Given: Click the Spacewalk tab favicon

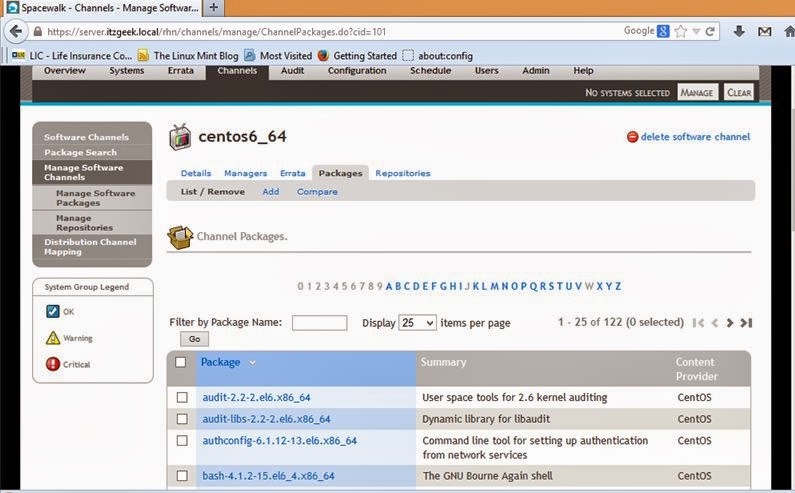Looking at the screenshot, I should 12,8.
